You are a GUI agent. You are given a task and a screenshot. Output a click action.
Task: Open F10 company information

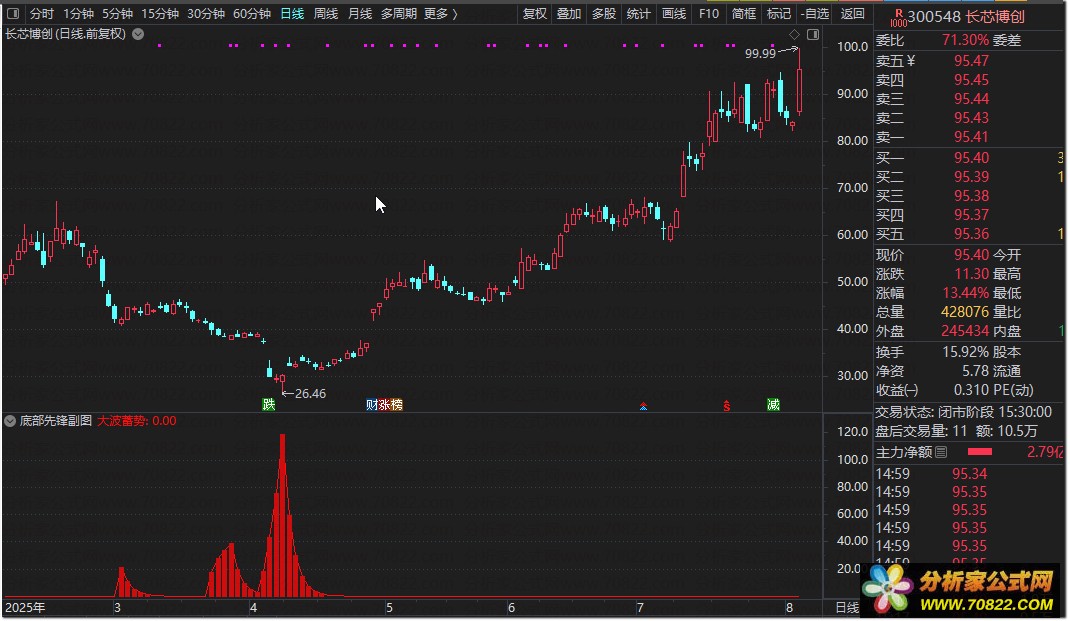coord(709,14)
